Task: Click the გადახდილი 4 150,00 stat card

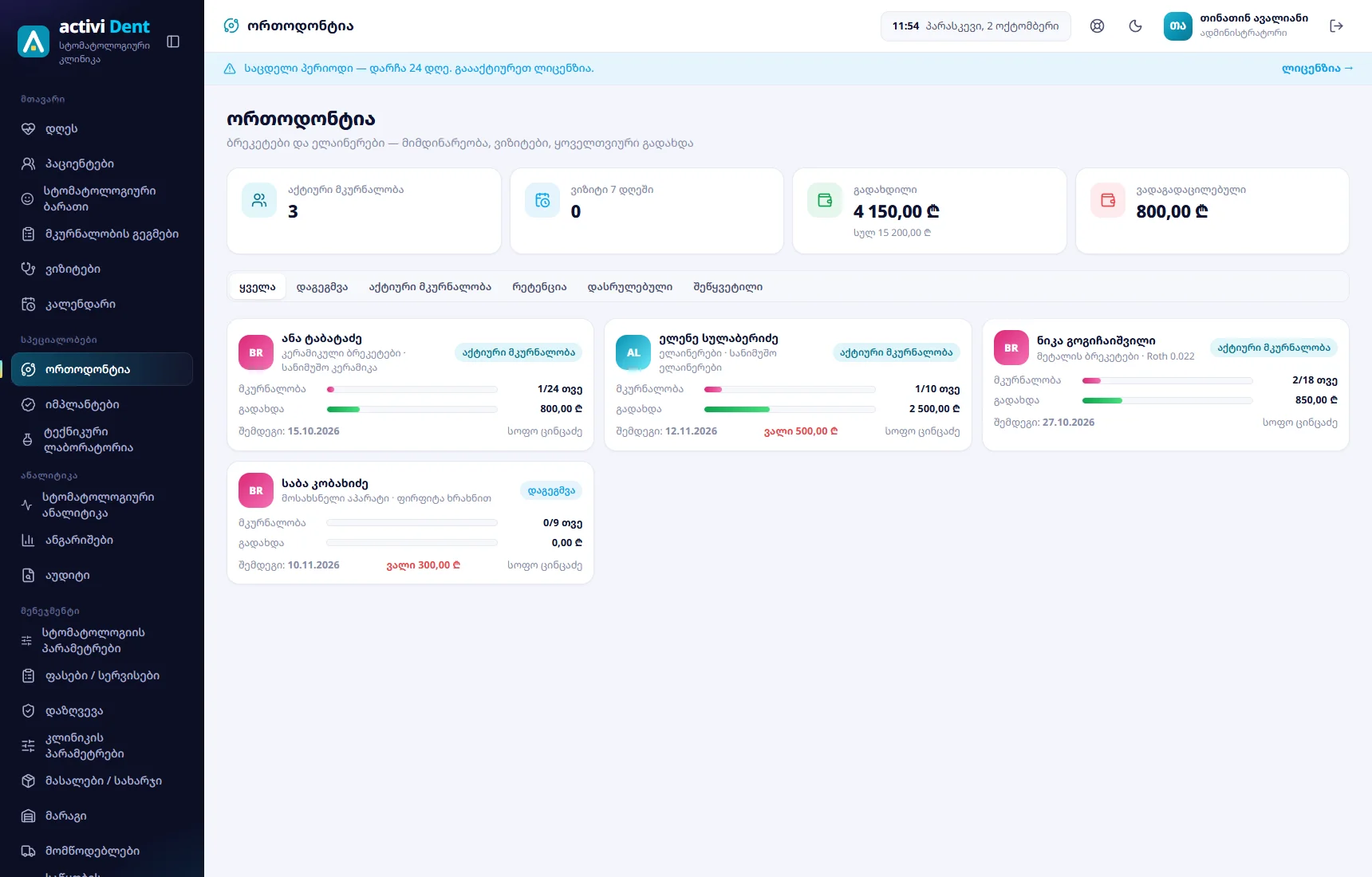Action: 929,210
